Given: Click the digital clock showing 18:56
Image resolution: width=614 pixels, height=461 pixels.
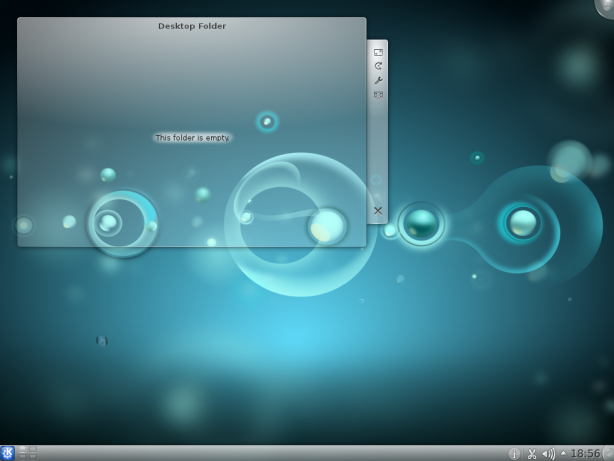Looking at the screenshot, I should click(x=585, y=454).
